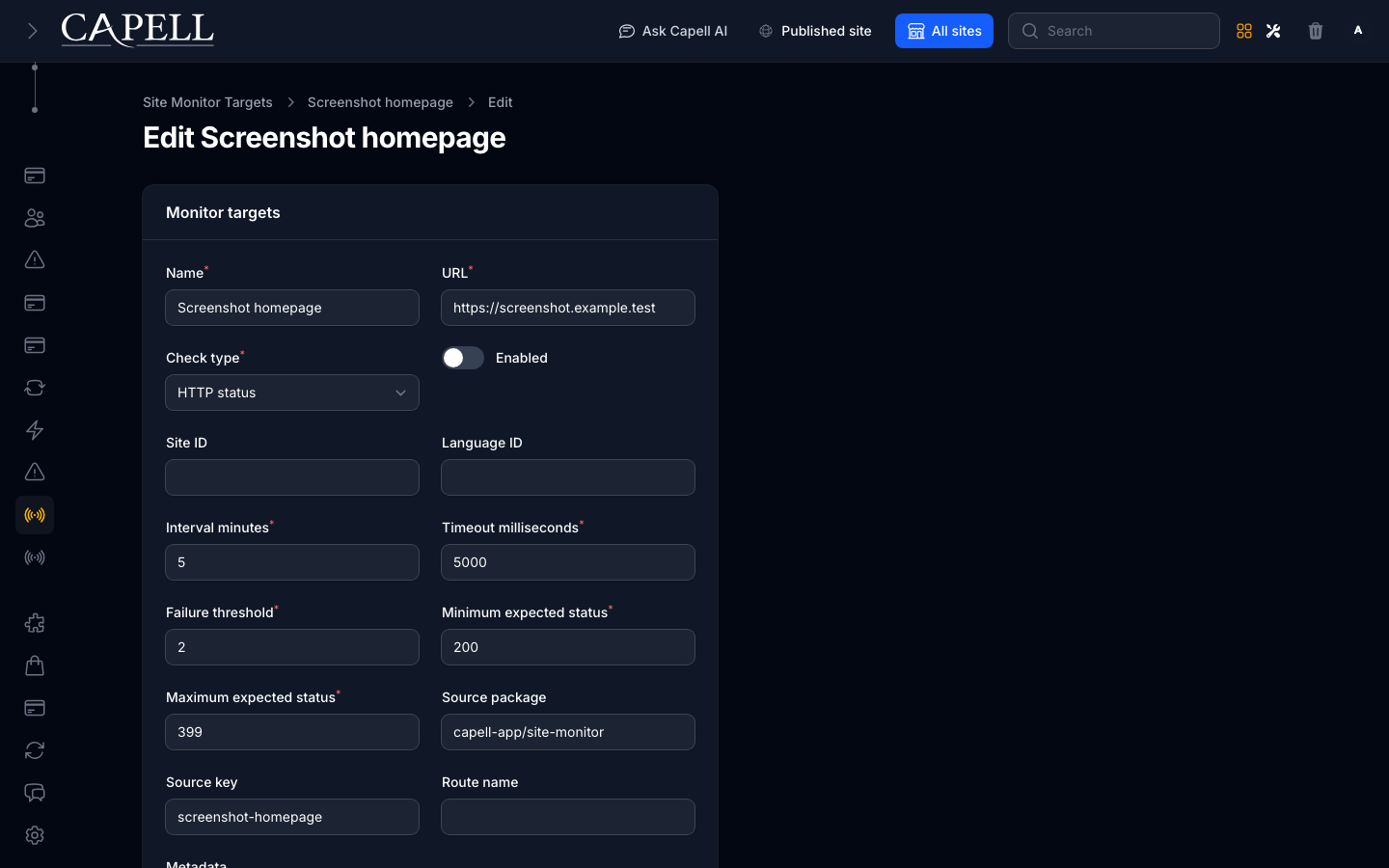Open the Published site link

click(x=815, y=31)
